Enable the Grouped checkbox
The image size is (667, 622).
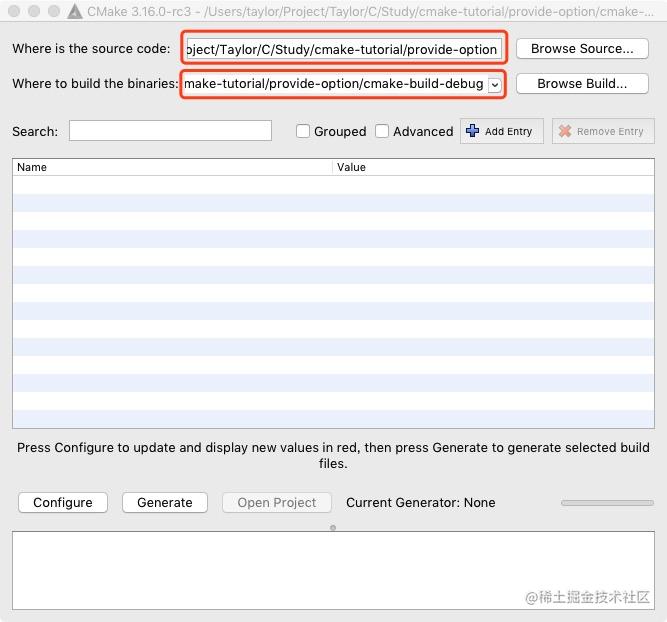point(302,131)
